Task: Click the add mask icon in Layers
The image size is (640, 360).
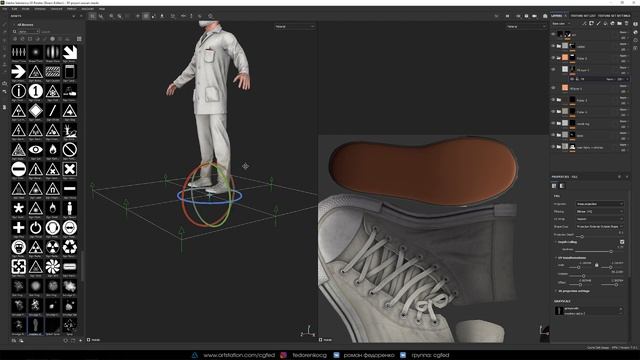Action: pos(591,24)
